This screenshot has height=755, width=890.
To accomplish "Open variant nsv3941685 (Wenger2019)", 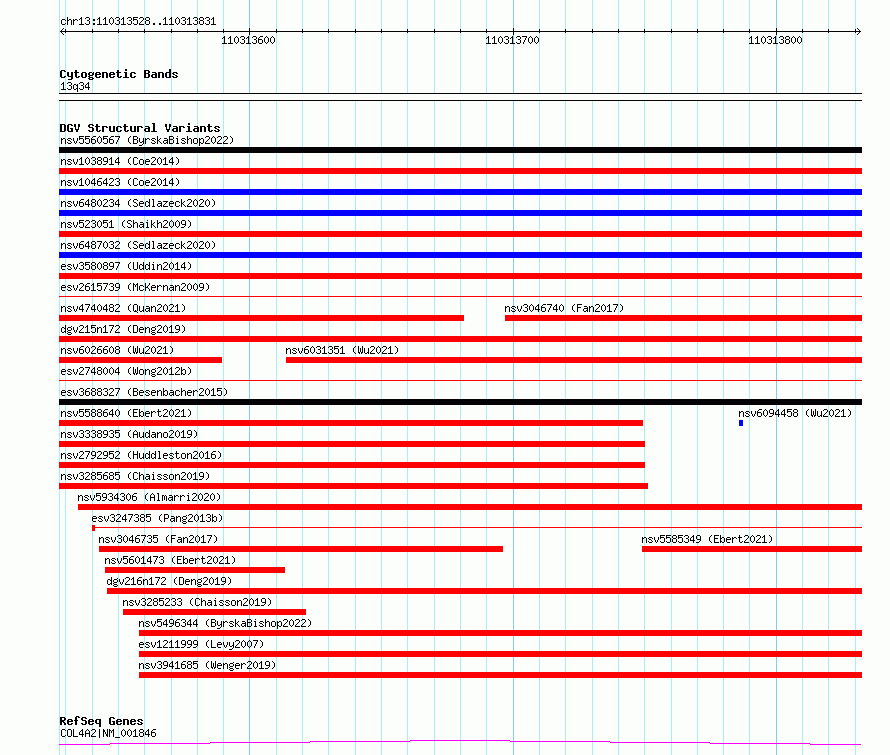I will [207, 665].
